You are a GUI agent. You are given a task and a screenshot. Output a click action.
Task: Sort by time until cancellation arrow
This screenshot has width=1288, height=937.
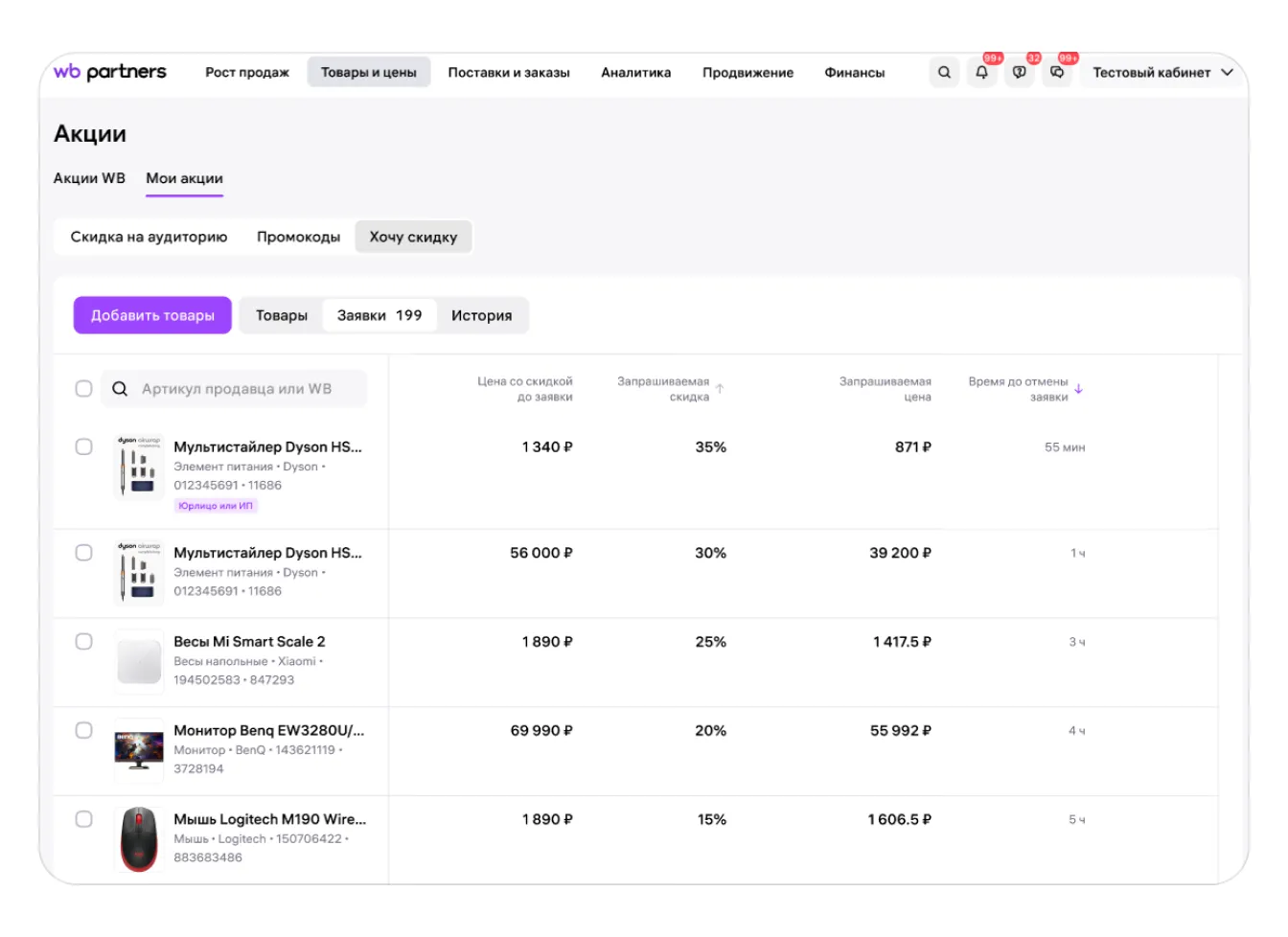[1078, 389]
